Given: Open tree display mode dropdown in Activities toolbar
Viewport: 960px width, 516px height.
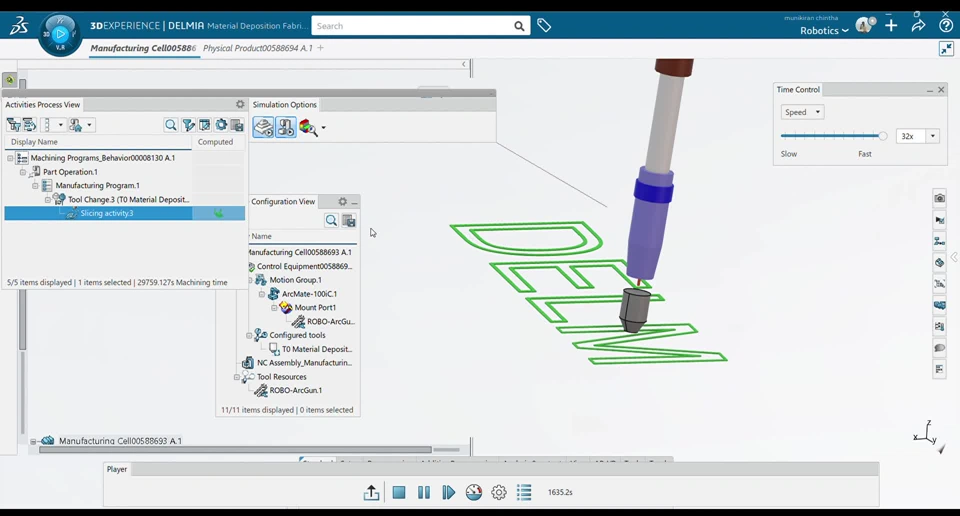Looking at the screenshot, I should [61, 125].
